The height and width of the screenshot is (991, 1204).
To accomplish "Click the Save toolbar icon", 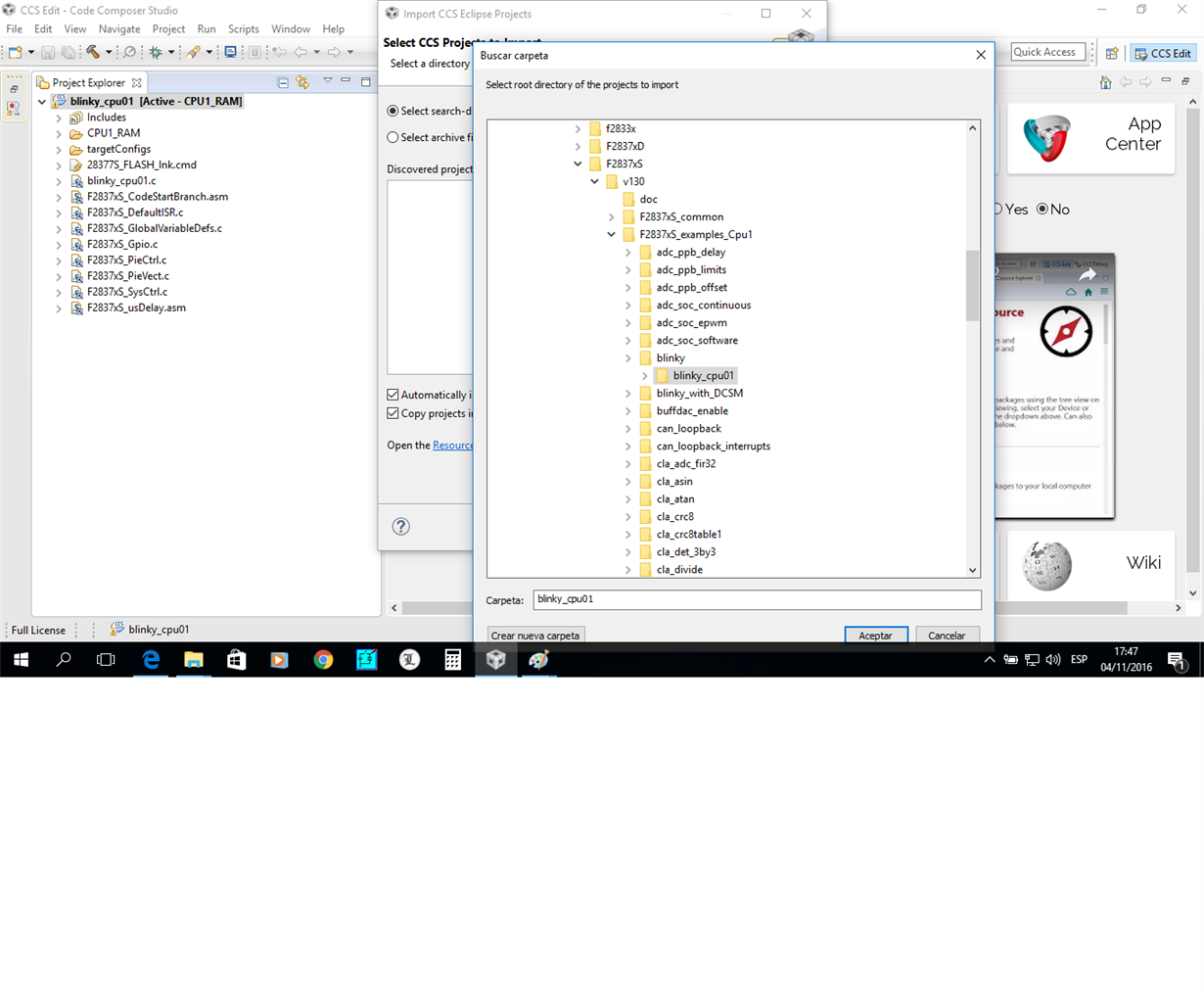I will point(48,52).
